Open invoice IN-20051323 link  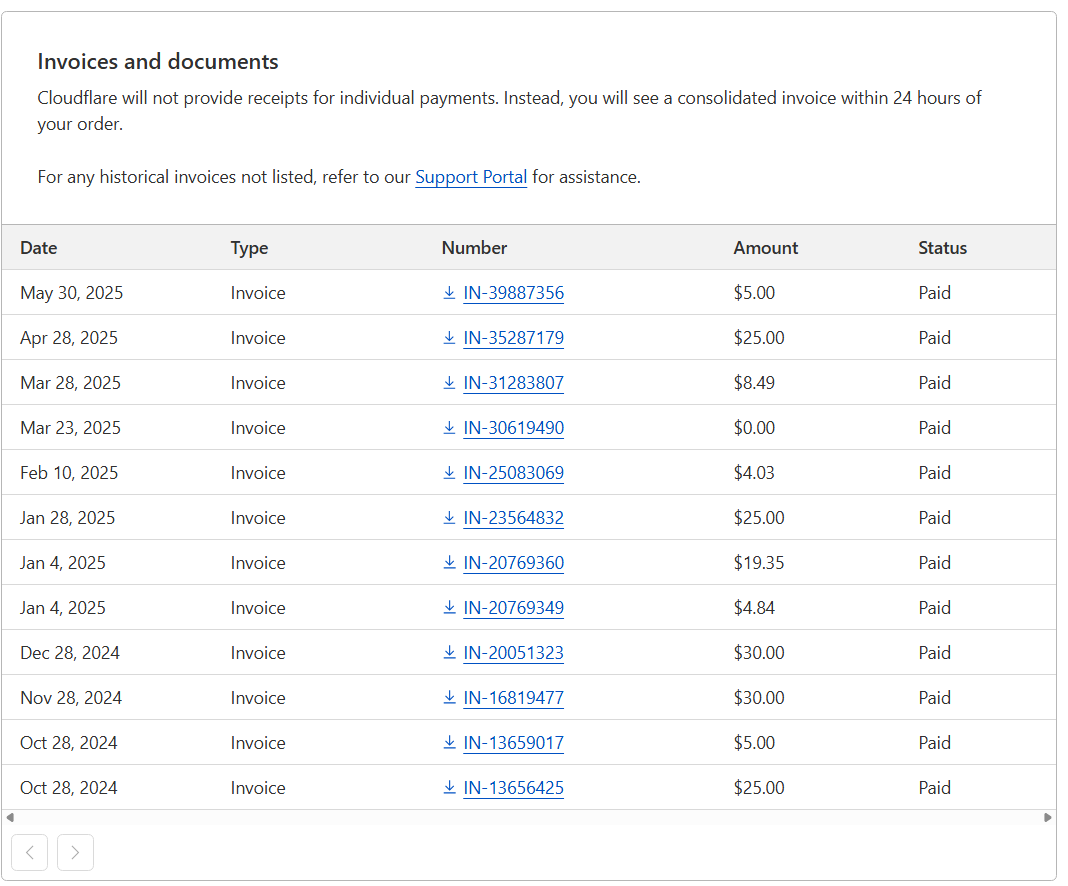tap(513, 653)
